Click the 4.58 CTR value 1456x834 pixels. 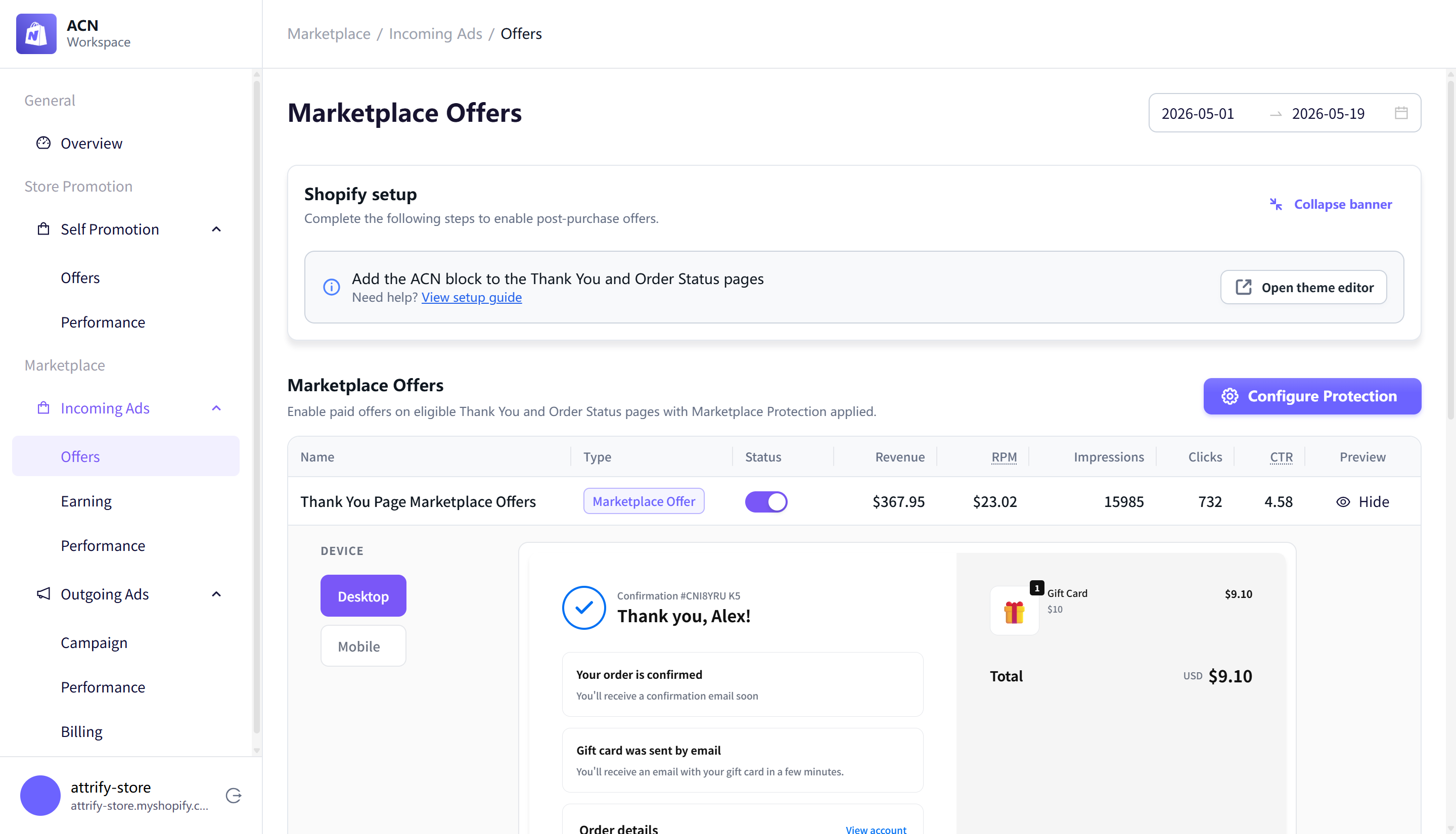click(1279, 502)
